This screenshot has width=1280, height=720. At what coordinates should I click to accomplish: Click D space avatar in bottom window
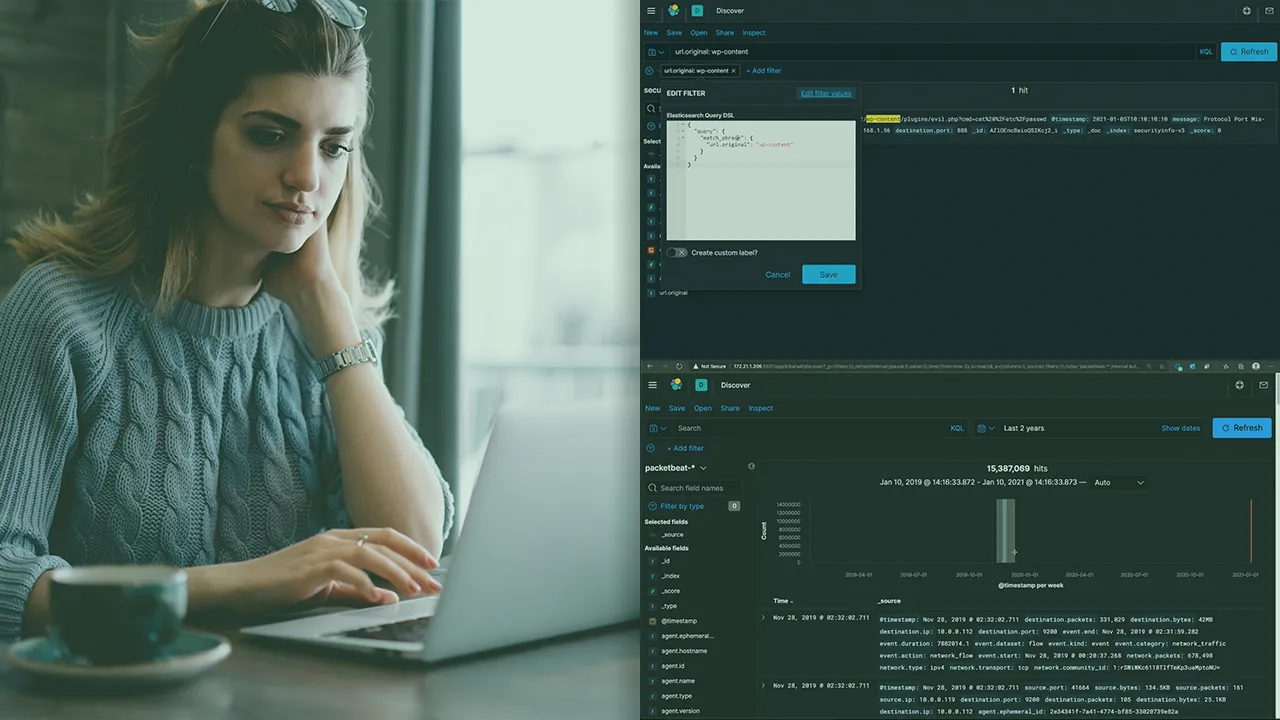[x=701, y=385]
